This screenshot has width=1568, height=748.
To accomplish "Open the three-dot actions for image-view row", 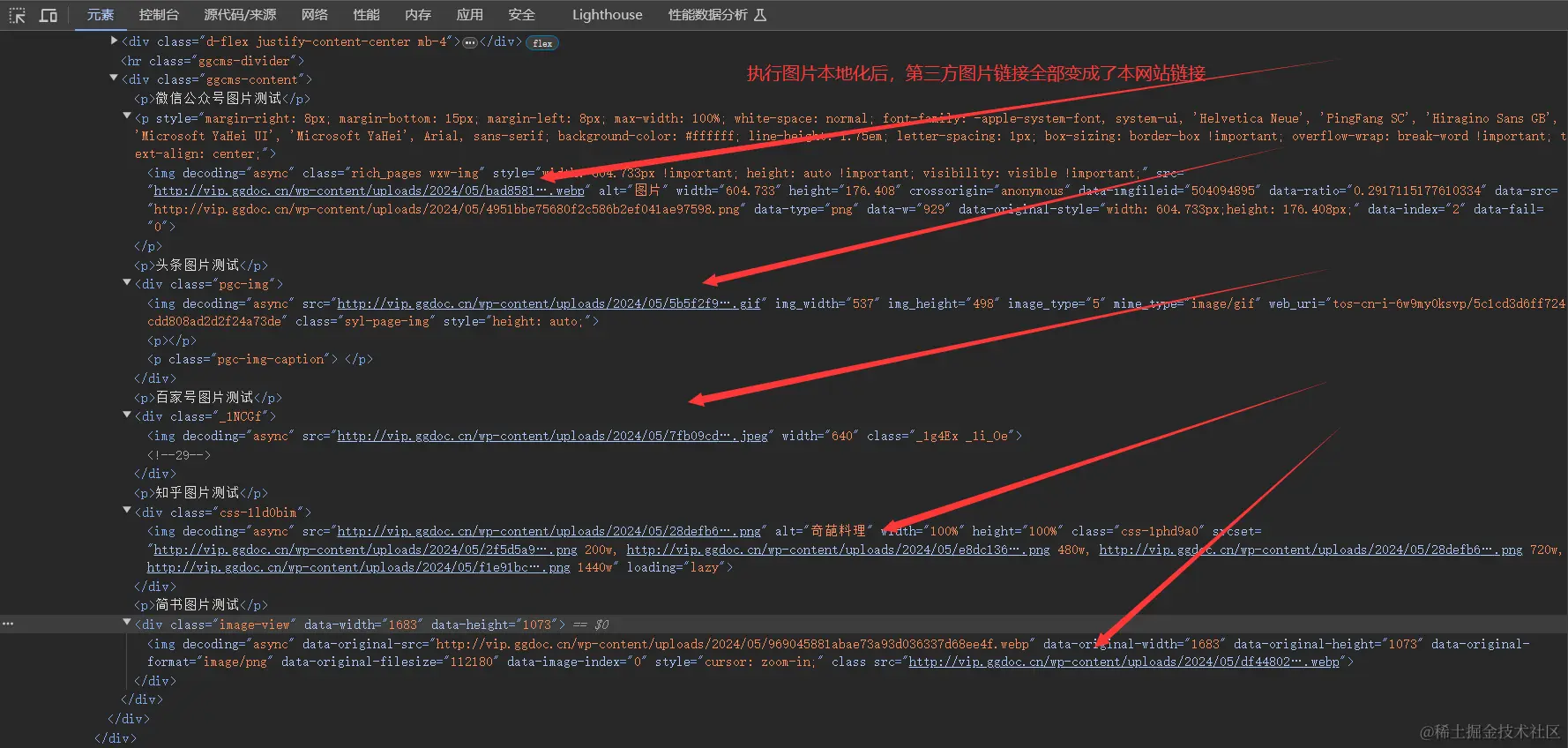I will [x=8, y=624].
